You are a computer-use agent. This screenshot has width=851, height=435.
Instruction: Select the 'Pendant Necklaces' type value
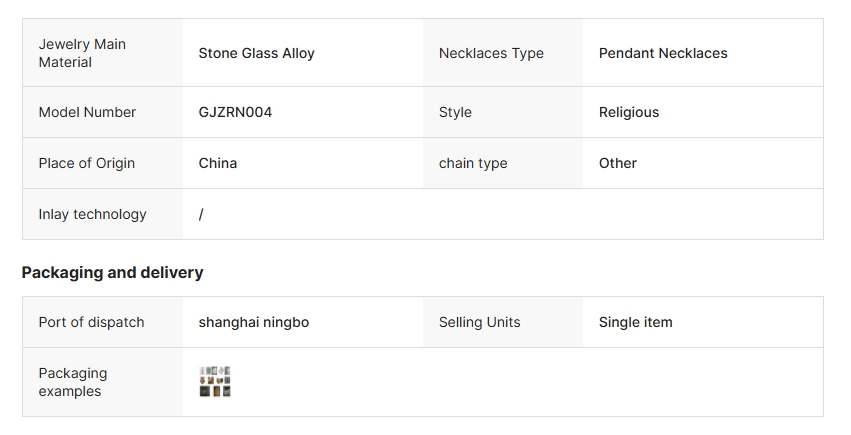pos(663,53)
